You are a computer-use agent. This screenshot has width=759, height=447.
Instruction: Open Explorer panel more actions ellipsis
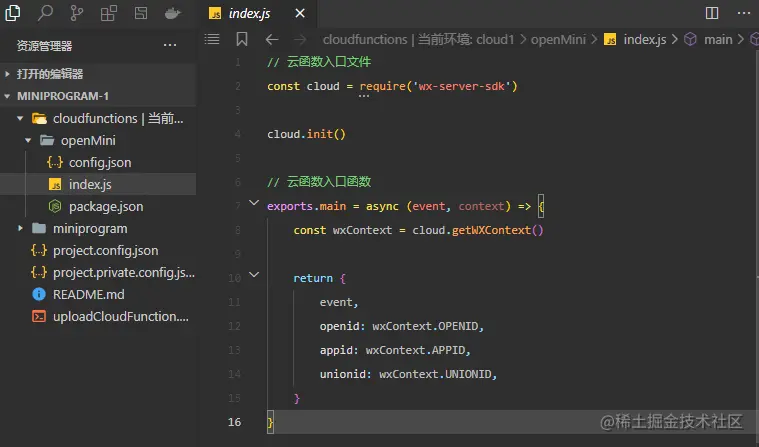[x=170, y=46]
